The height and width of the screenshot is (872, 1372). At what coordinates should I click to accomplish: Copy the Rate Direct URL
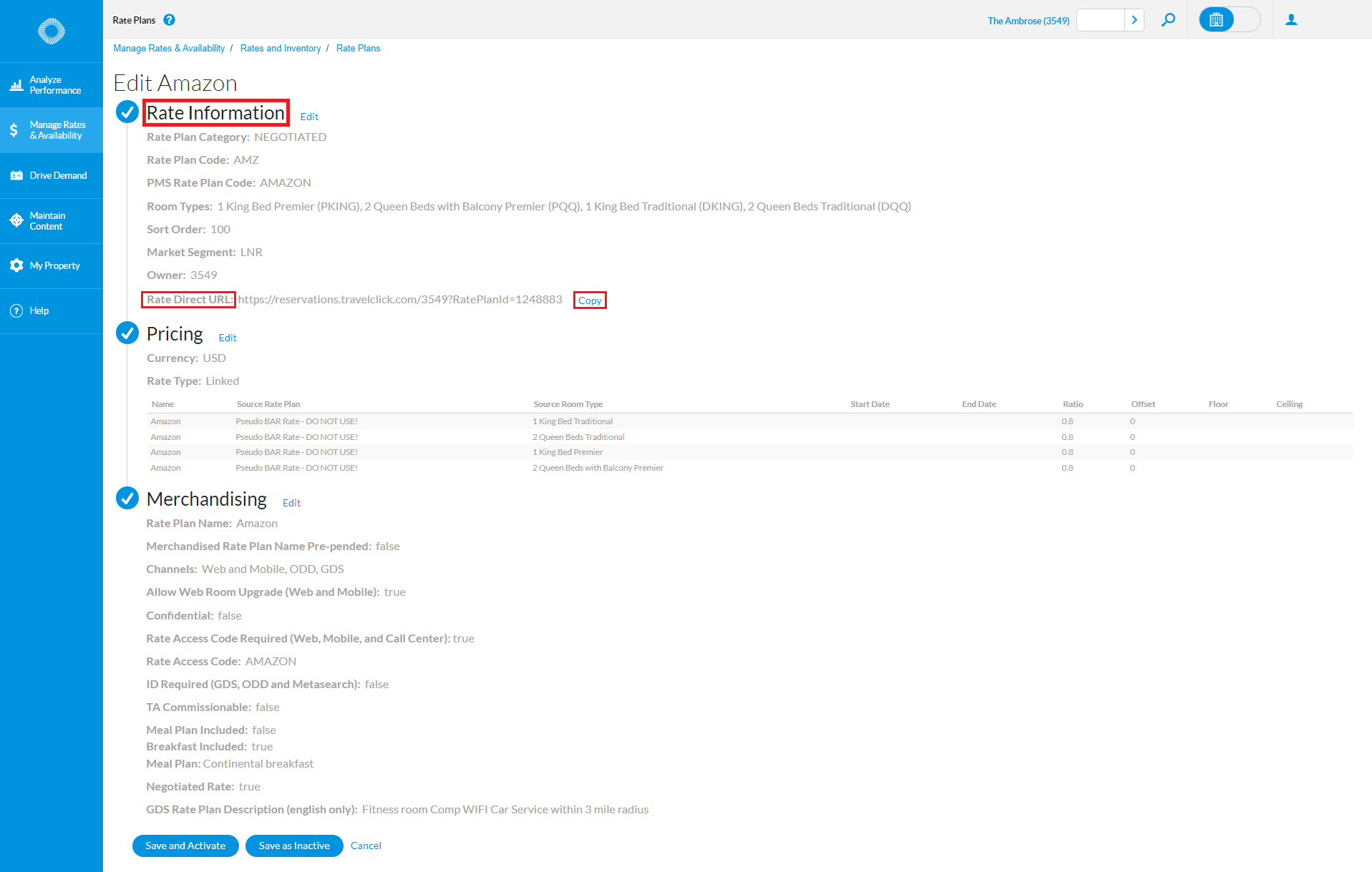click(x=590, y=300)
